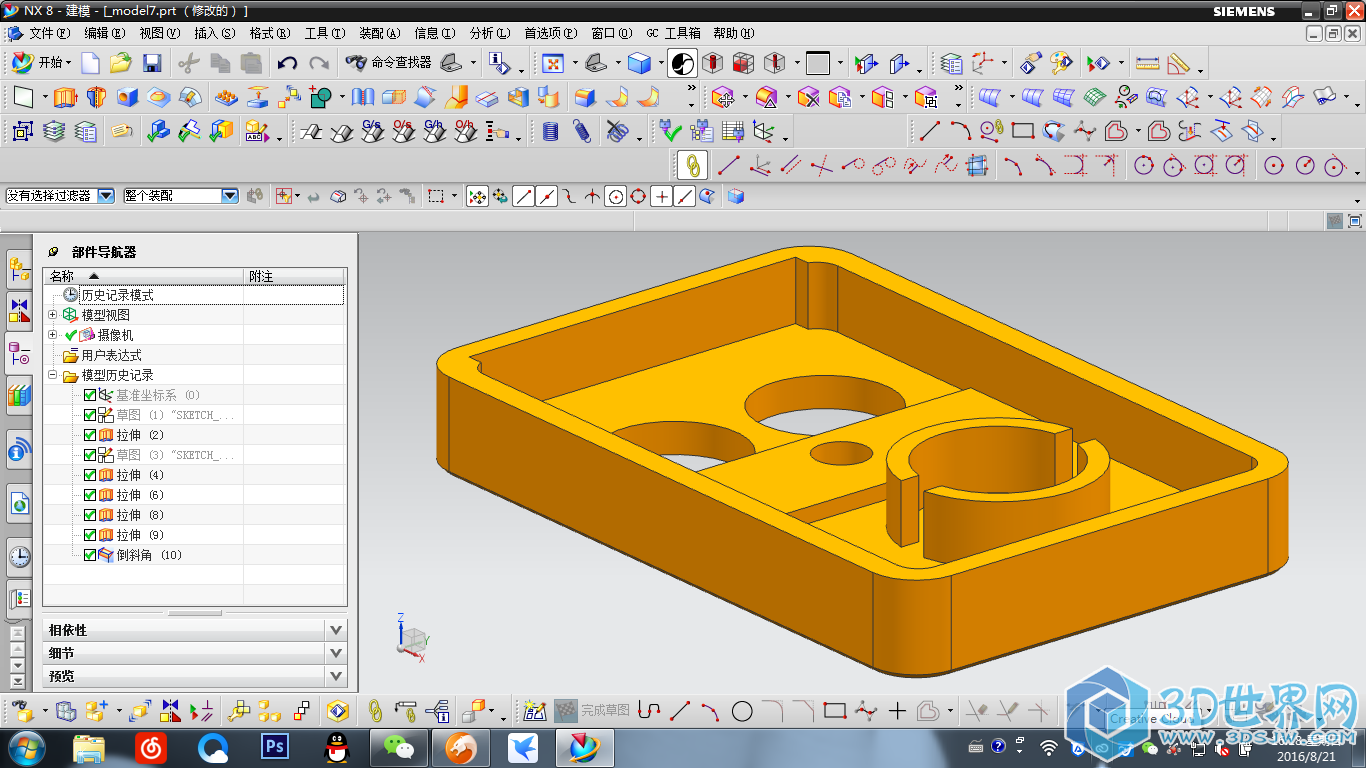
Task: Select the Rectangle curve tool in top toolbar
Action: [x=1022, y=131]
